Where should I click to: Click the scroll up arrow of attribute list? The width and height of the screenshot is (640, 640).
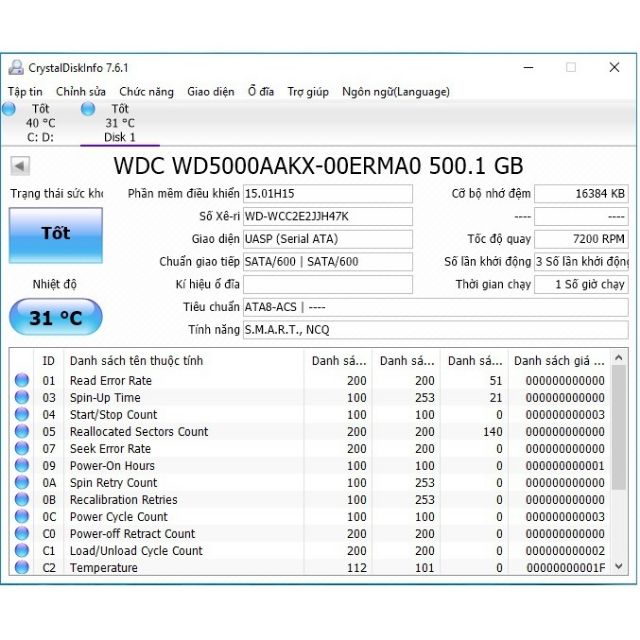[619, 358]
